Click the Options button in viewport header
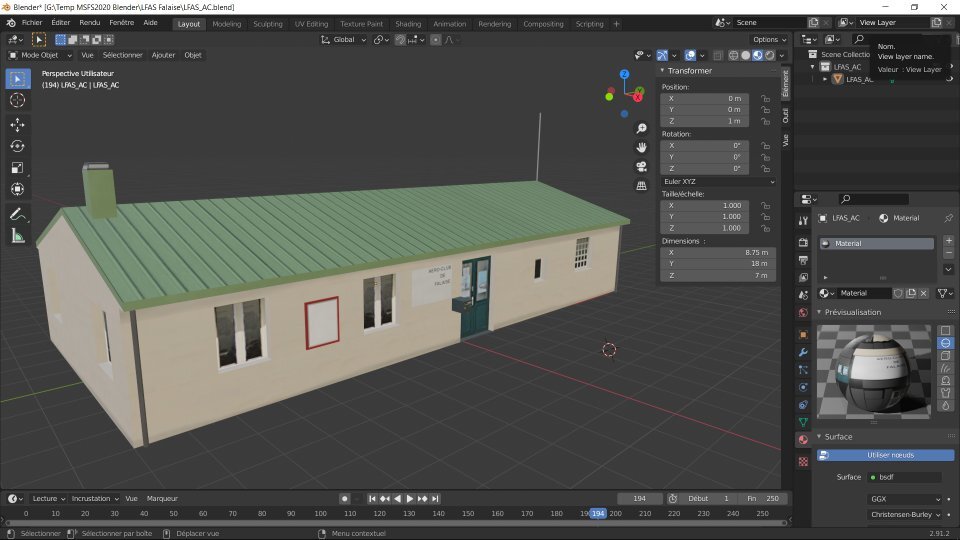This screenshot has width=960, height=540. [769, 40]
